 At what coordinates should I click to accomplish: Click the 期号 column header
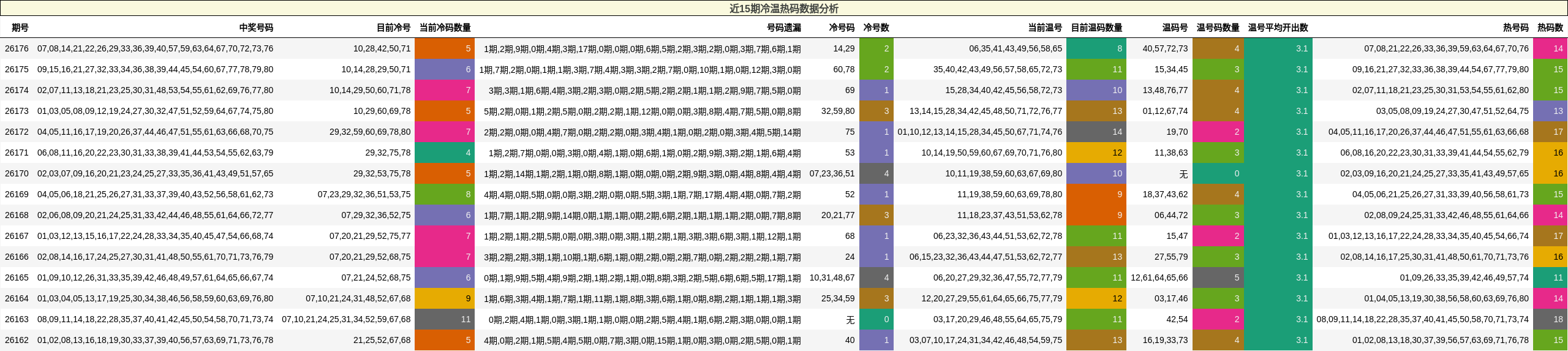(20, 28)
